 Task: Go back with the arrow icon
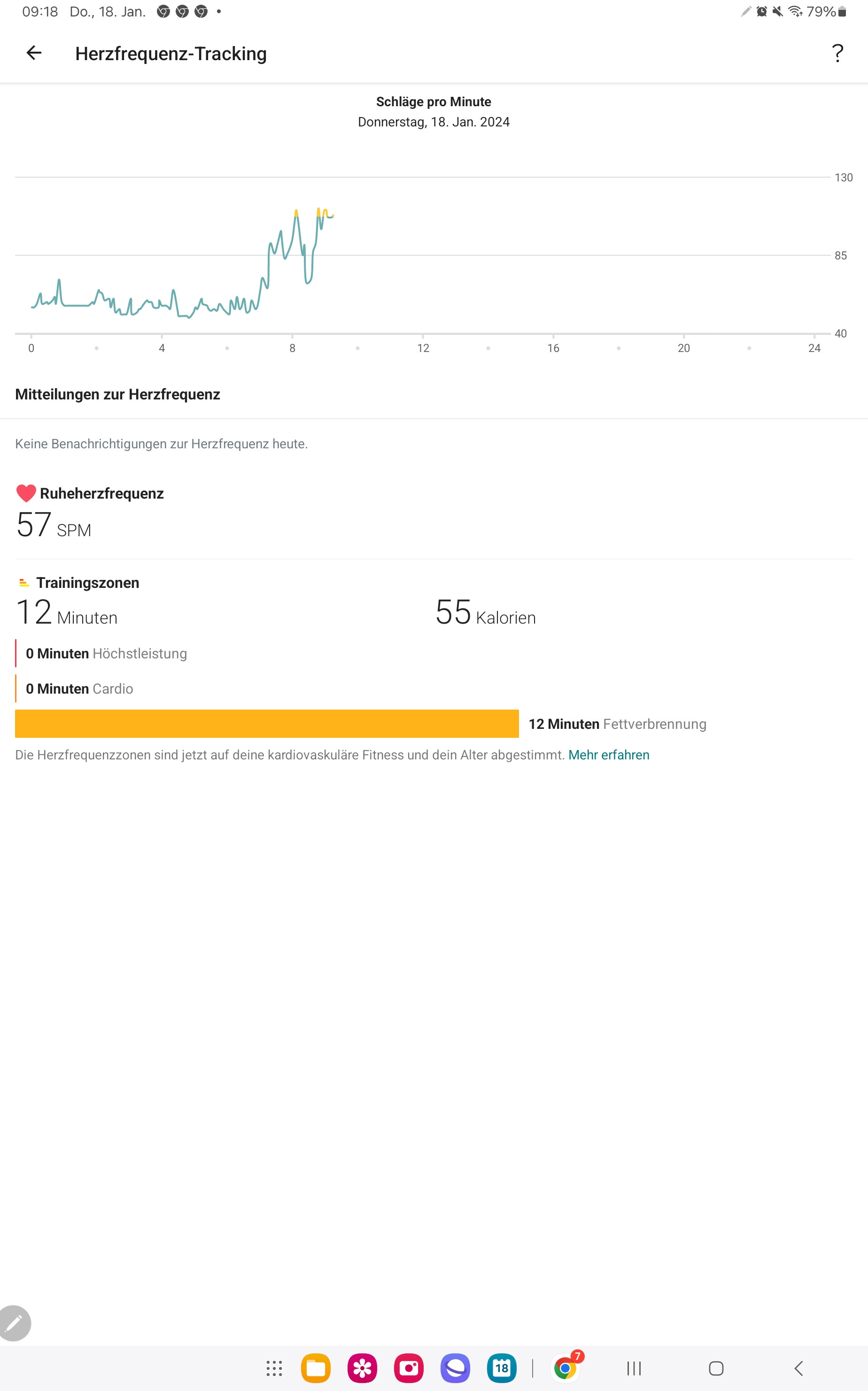[x=34, y=53]
